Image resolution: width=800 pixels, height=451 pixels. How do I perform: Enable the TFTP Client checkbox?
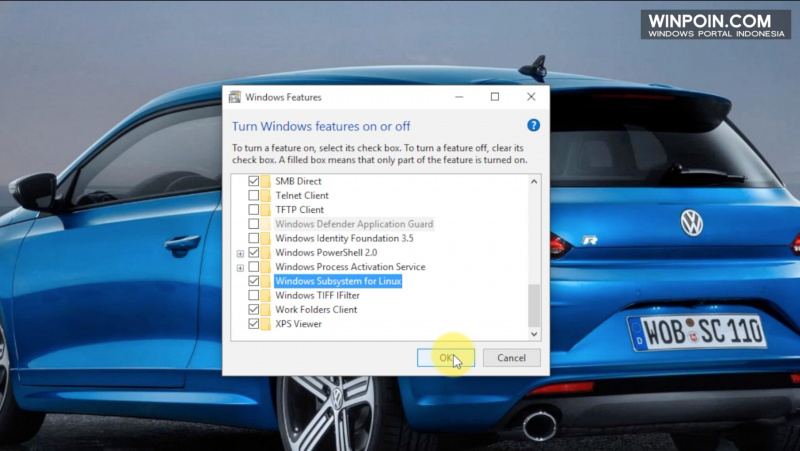(254, 210)
